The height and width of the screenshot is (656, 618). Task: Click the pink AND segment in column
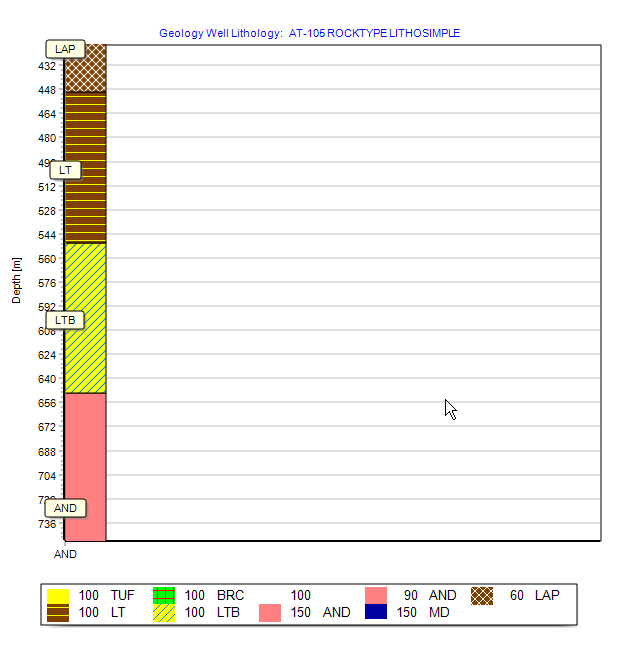coord(86,467)
